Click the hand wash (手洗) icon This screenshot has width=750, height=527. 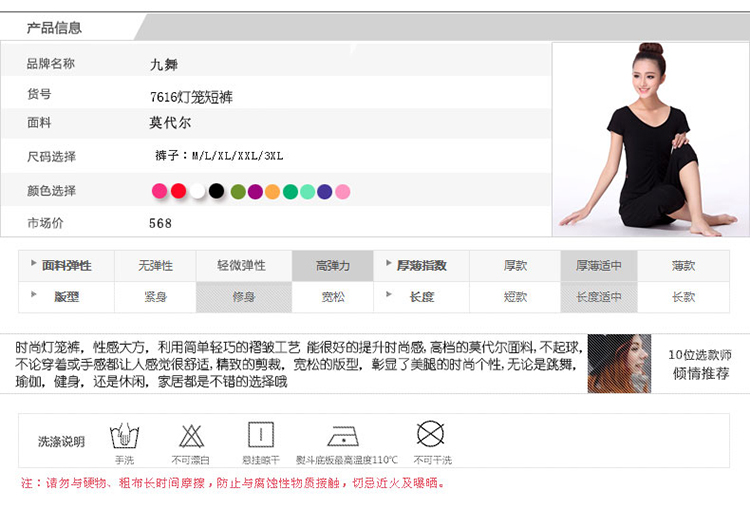(x=124, y=436)
